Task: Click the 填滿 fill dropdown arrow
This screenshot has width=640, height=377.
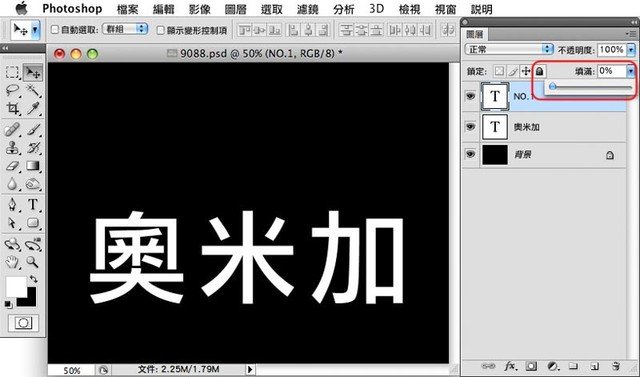Action: [631, 71]
